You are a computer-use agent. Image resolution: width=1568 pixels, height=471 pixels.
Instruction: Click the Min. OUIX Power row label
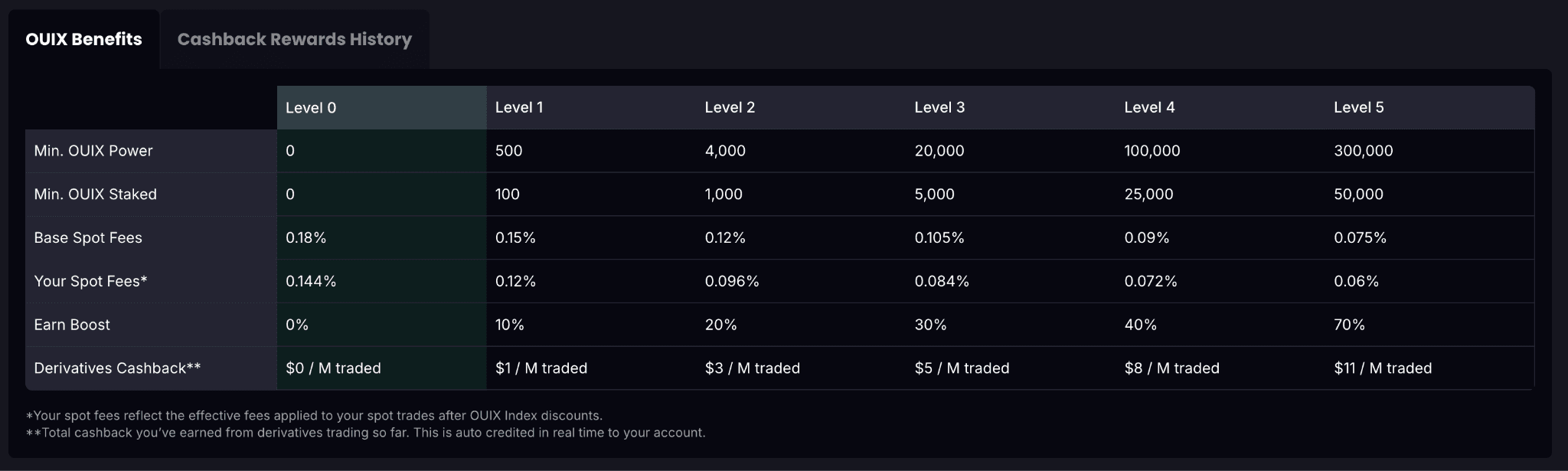point(93,151)
